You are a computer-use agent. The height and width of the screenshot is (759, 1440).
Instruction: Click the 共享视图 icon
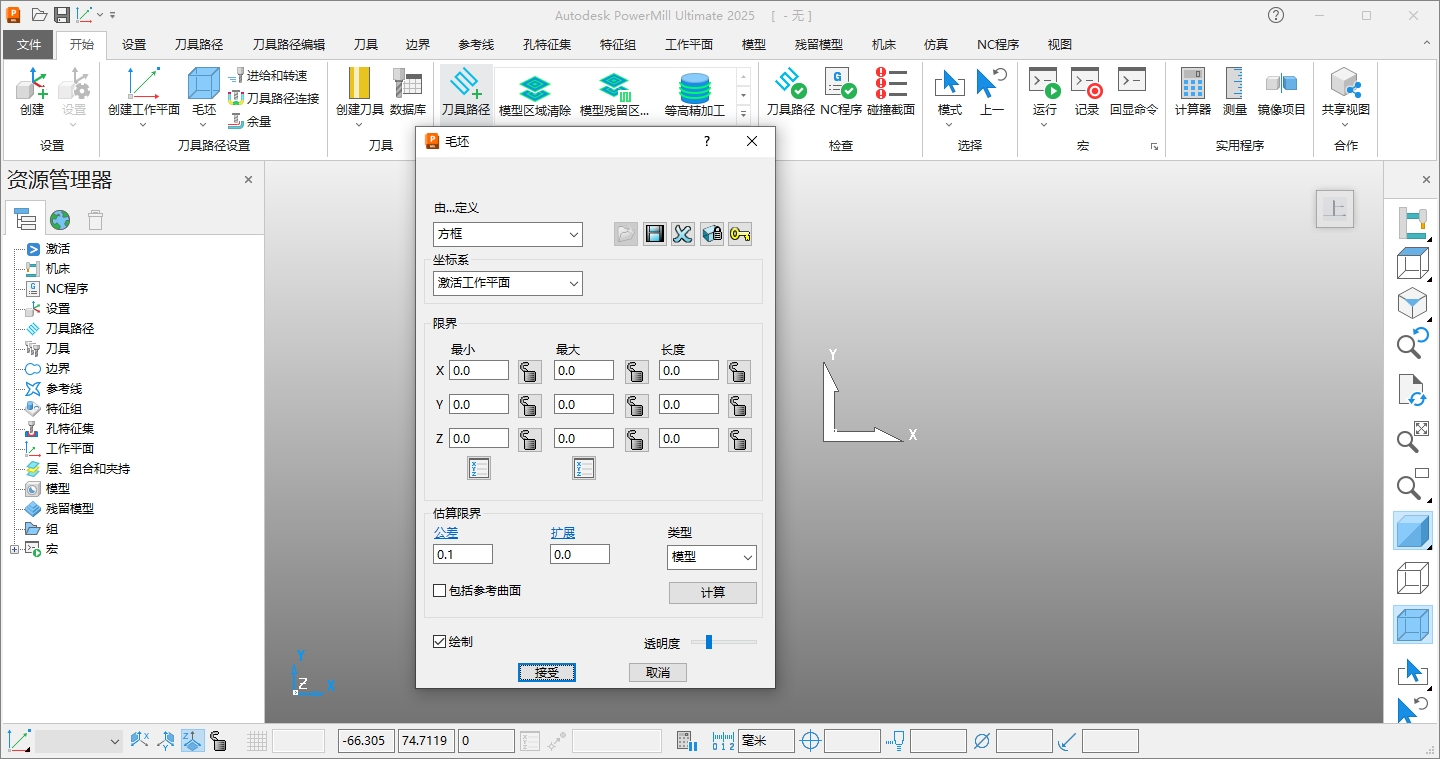click(x=1345, y=84)
